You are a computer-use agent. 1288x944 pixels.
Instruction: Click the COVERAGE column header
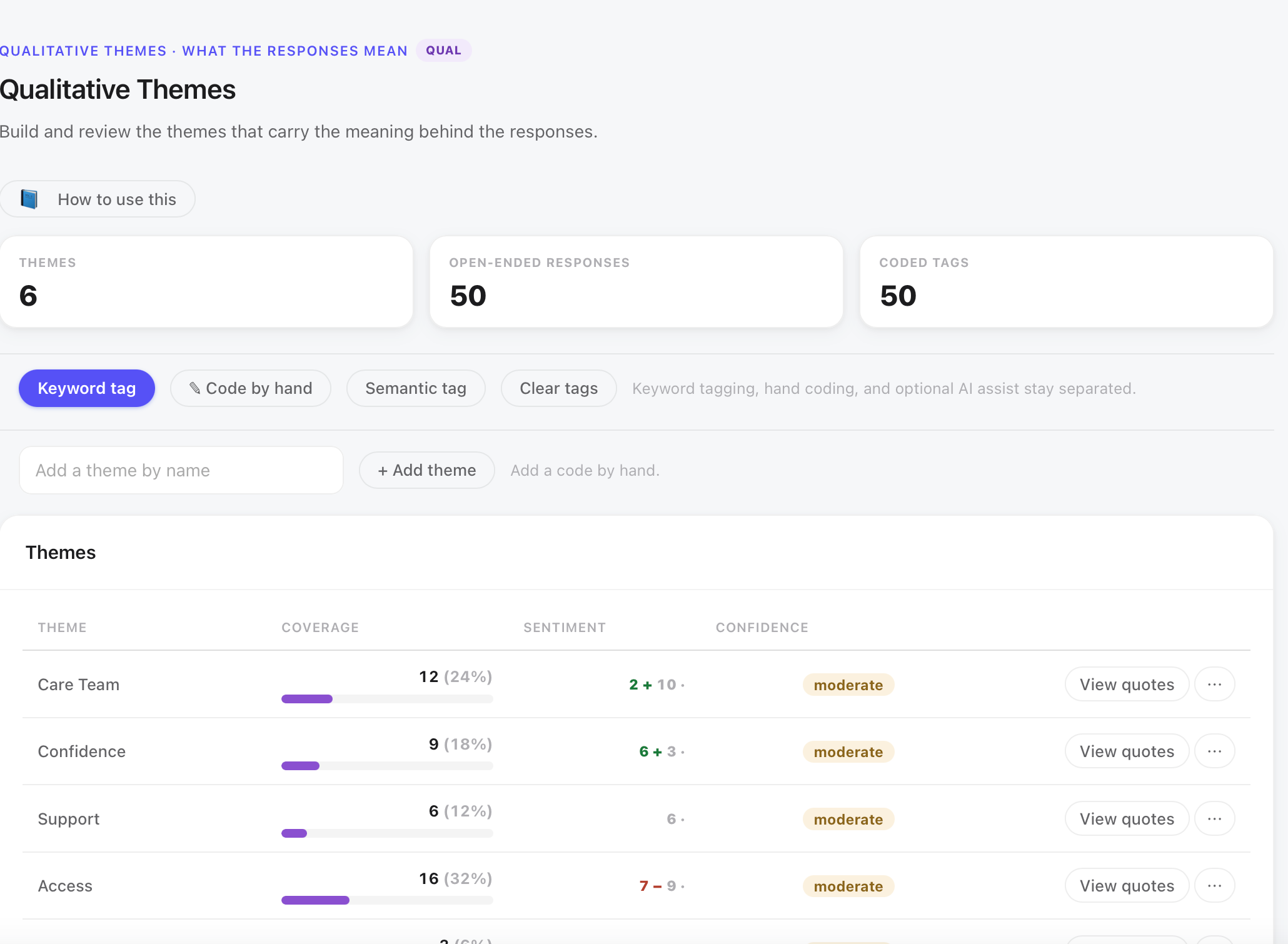click(320, 628)
